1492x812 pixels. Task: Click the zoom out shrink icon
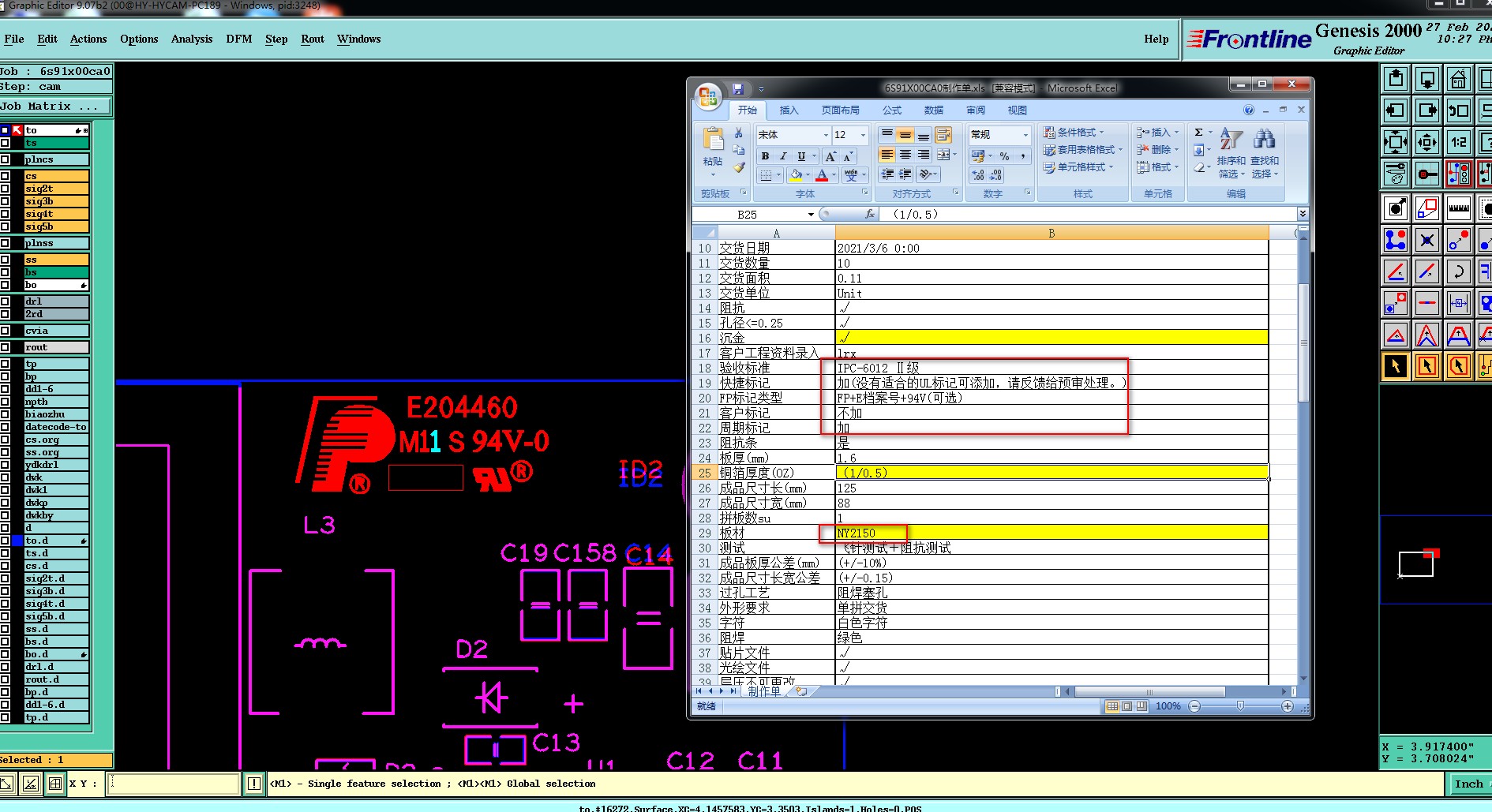[x=1427, y=142]
